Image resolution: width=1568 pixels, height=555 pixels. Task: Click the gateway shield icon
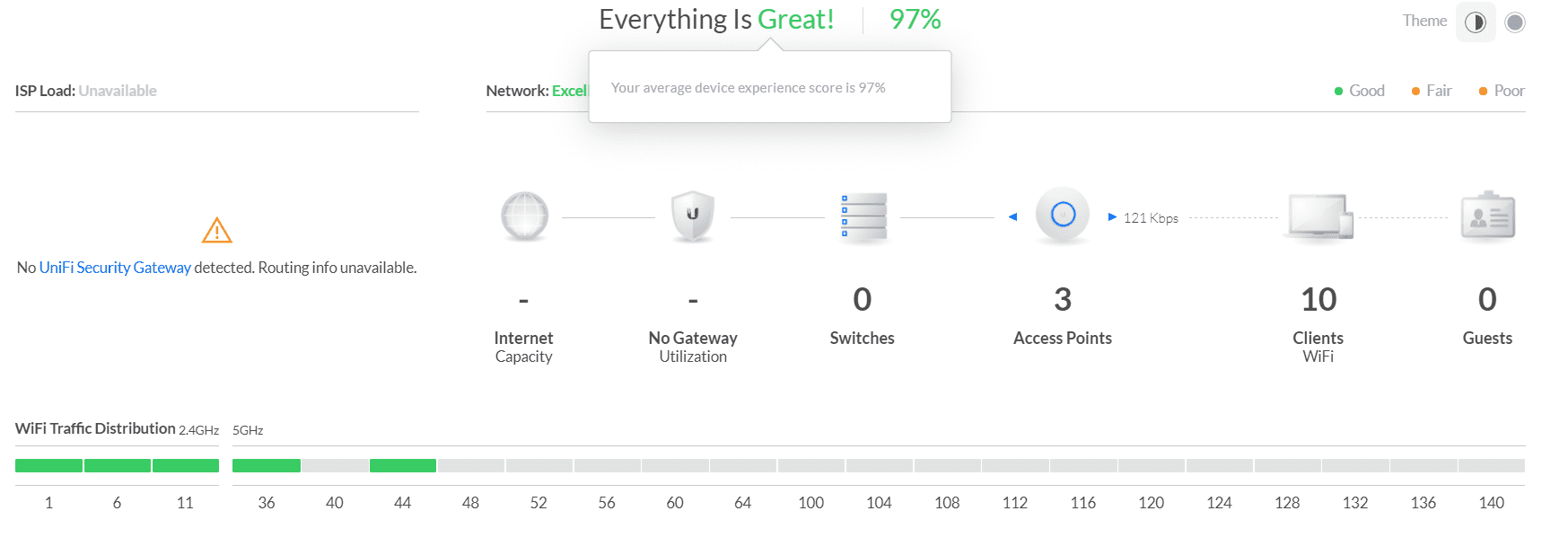pyautogui.click(x=693, y=216)
